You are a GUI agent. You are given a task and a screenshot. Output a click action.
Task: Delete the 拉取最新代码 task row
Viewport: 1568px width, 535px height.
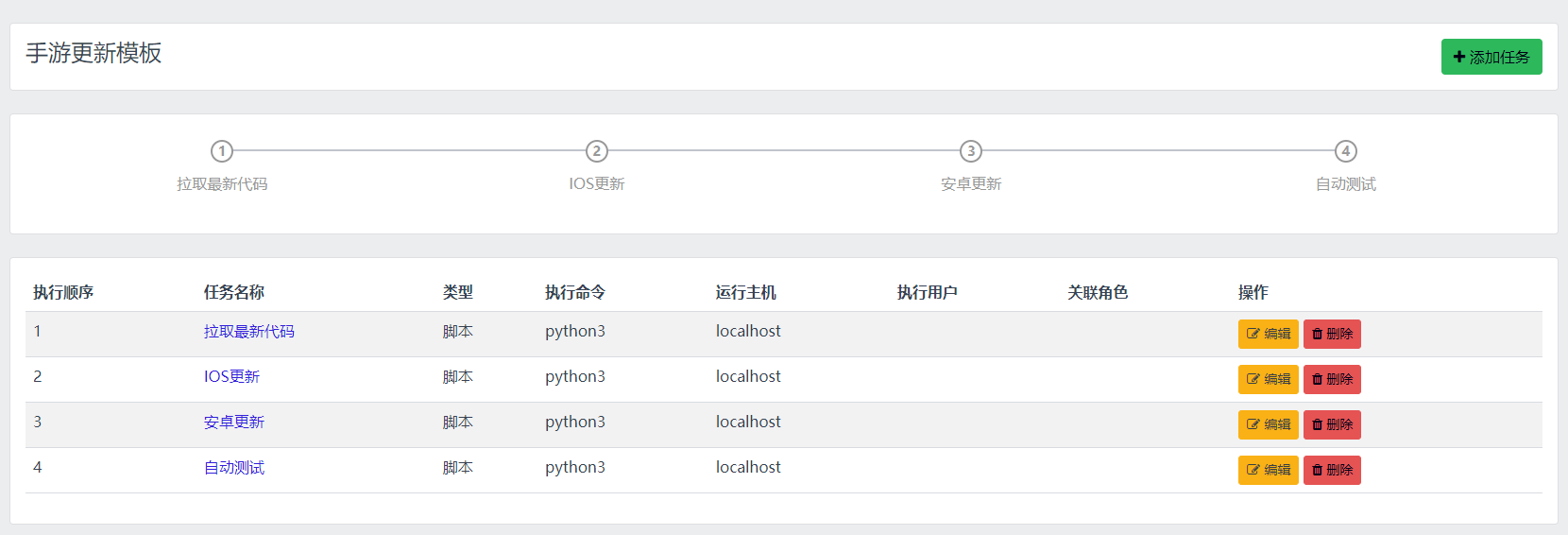point(1332,334)
